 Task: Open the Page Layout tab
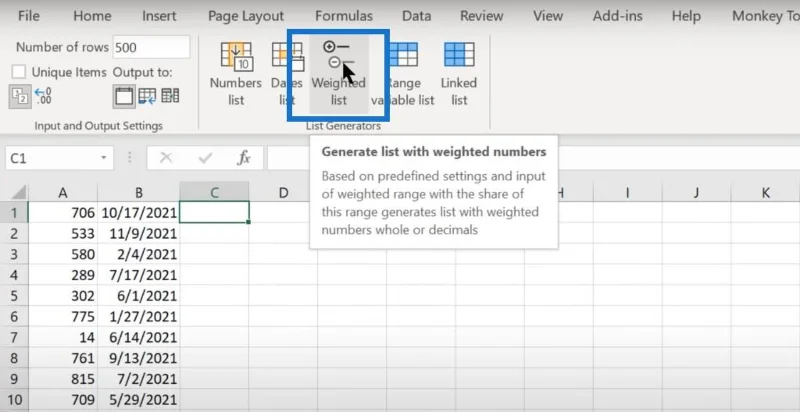[246, 16]
